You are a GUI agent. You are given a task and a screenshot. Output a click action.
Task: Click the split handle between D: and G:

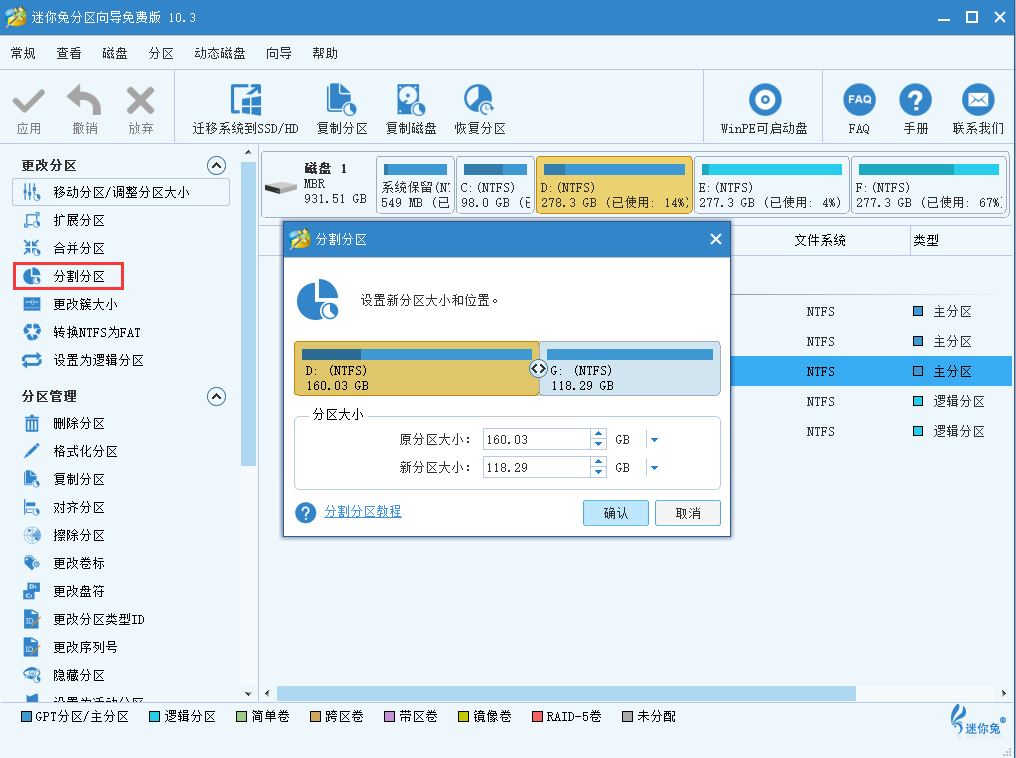tap(538, 369)
